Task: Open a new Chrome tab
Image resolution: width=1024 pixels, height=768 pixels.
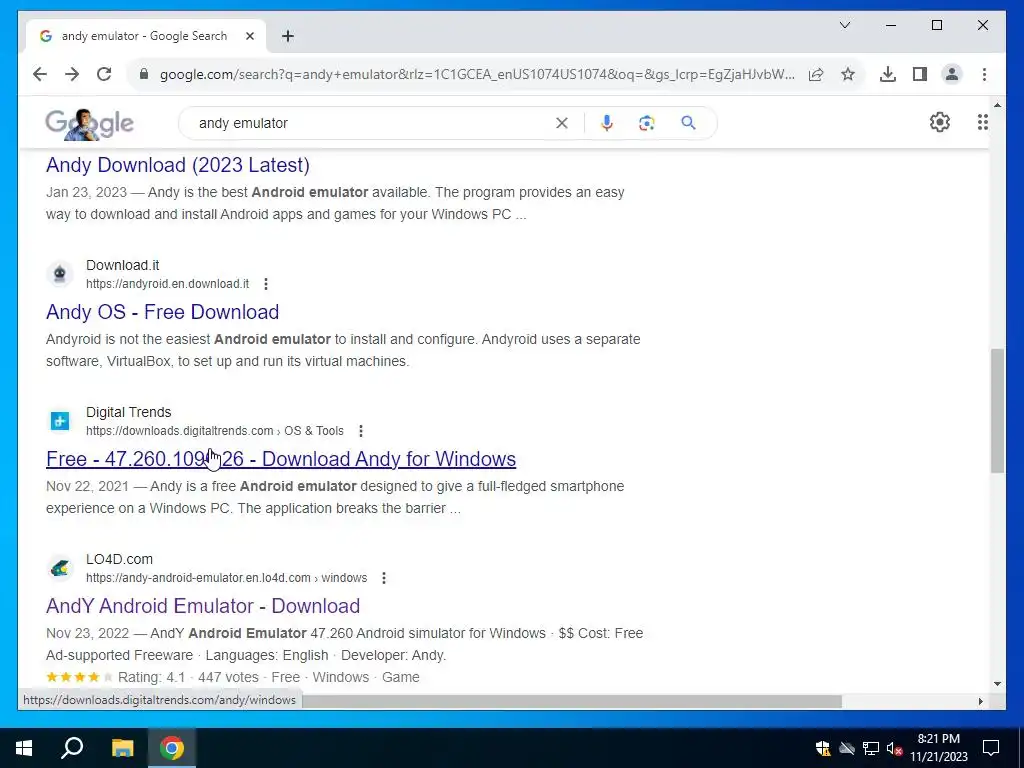Action: pos(288,36)
